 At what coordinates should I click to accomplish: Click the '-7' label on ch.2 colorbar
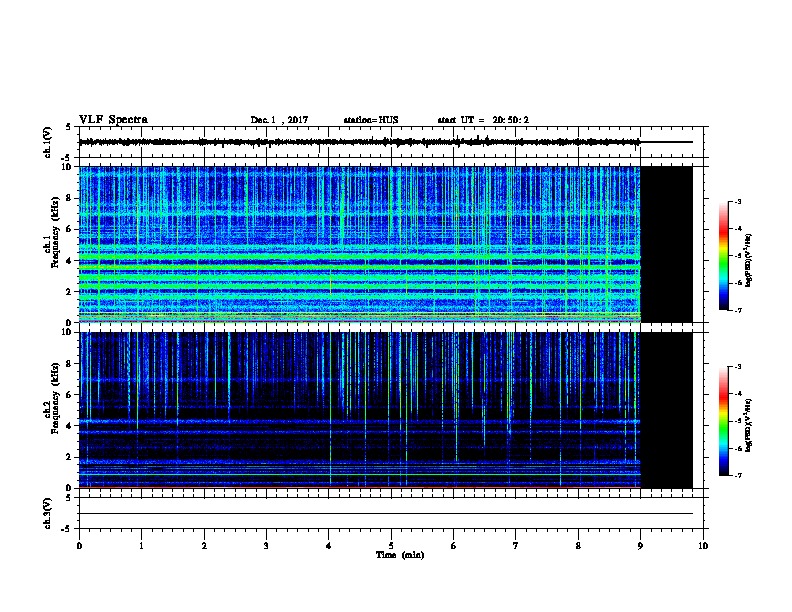737,475
